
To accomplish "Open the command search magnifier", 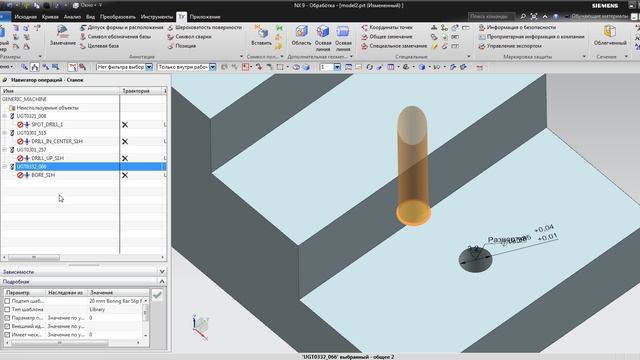I will (523, 17).
